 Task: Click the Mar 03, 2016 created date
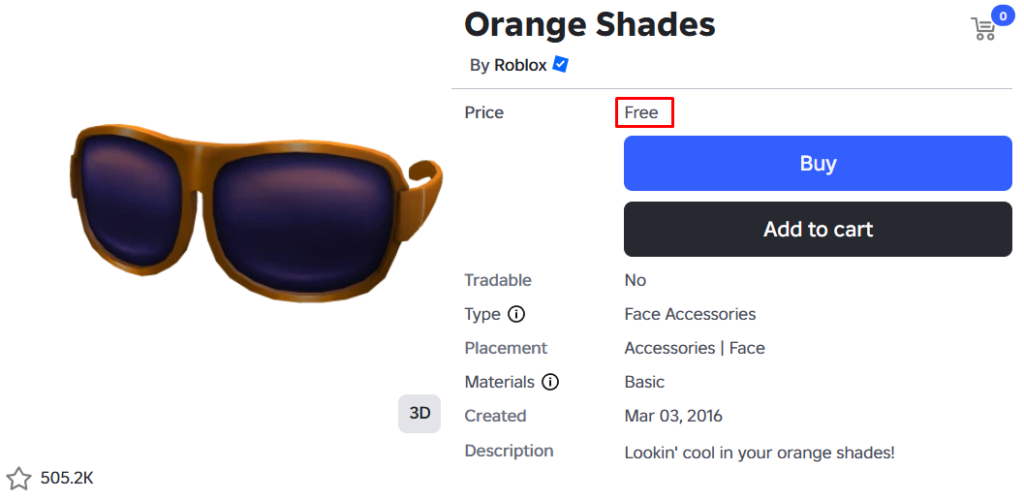[673, 415]
